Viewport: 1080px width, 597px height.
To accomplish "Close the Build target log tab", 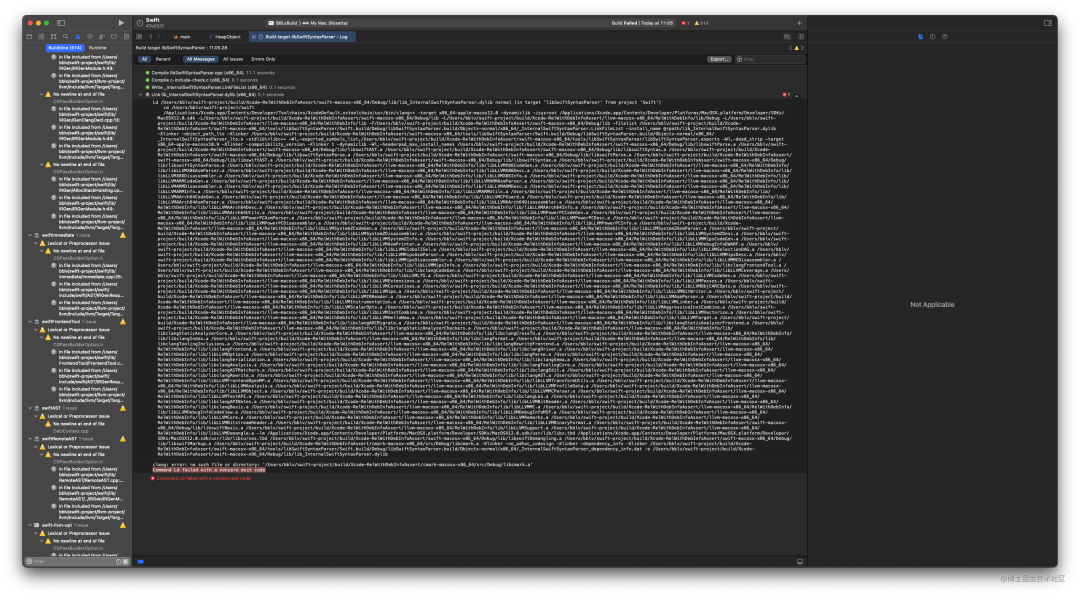I will 253,36.
